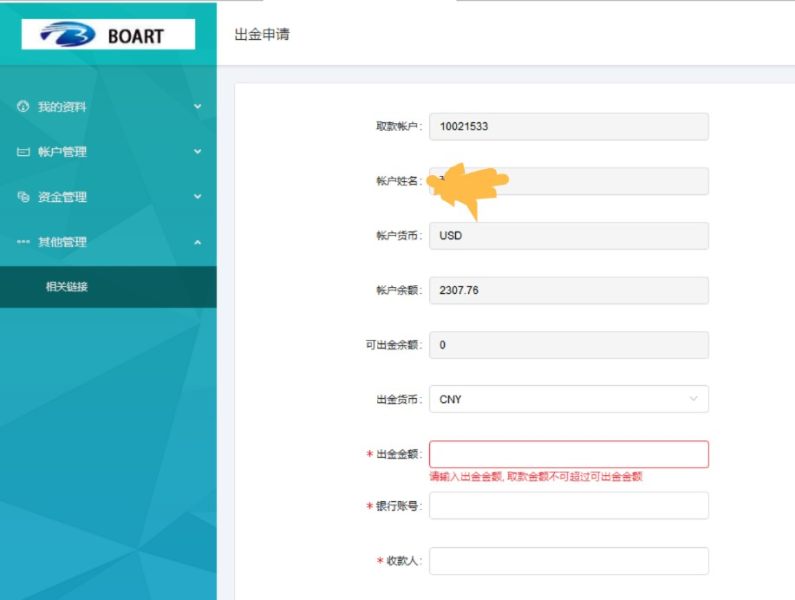
Task: Open the 出金货币 CNY dropdown
Action: (568, 399)
